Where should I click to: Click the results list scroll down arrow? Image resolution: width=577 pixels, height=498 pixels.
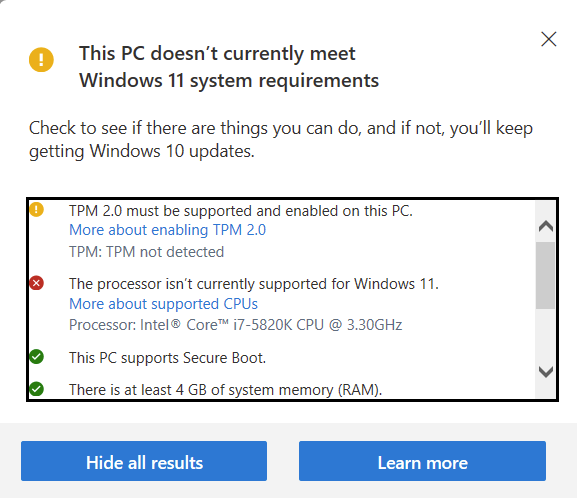point(546,372)
